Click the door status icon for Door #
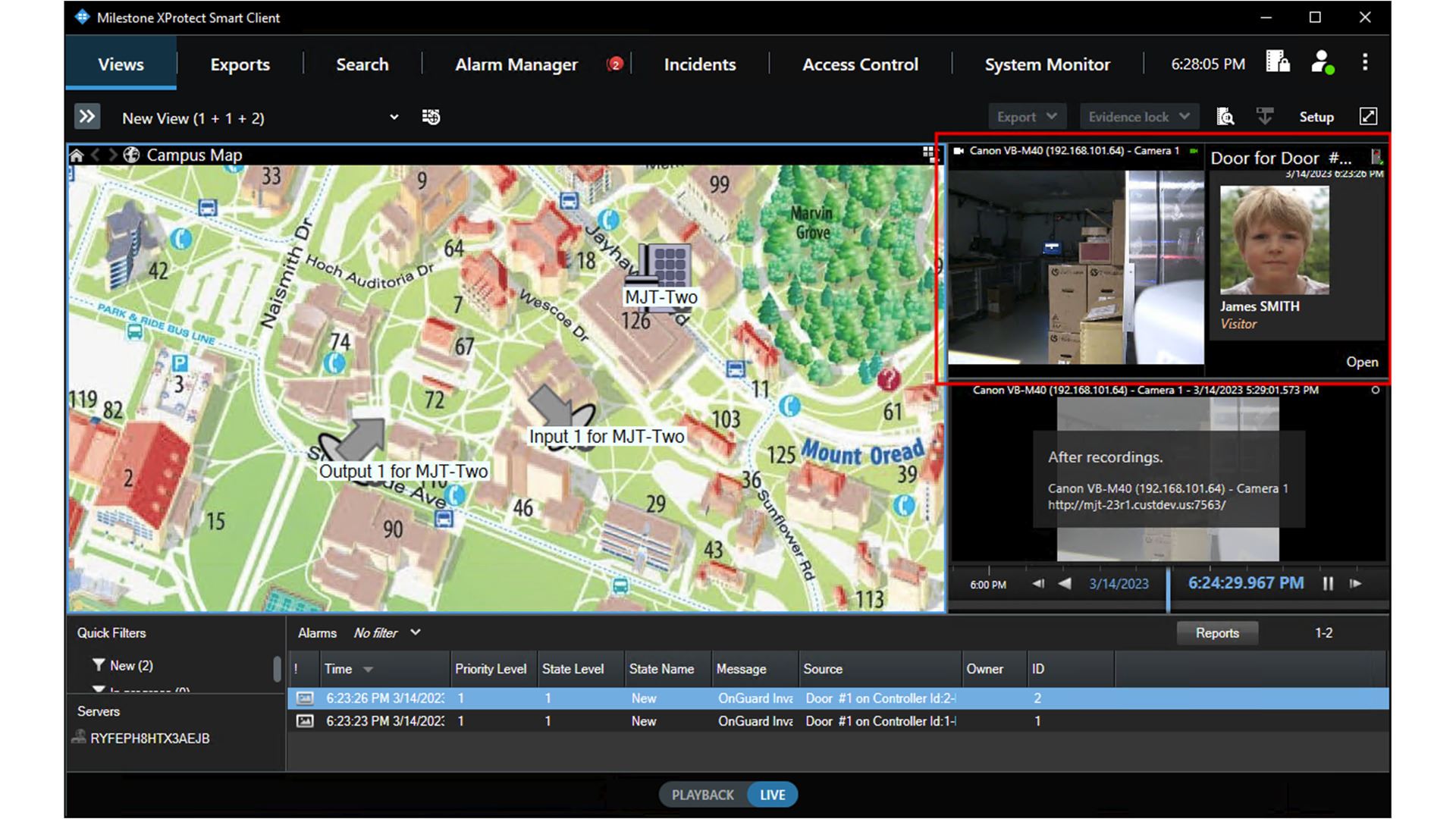1456x819 pixels. point(1376,157)
